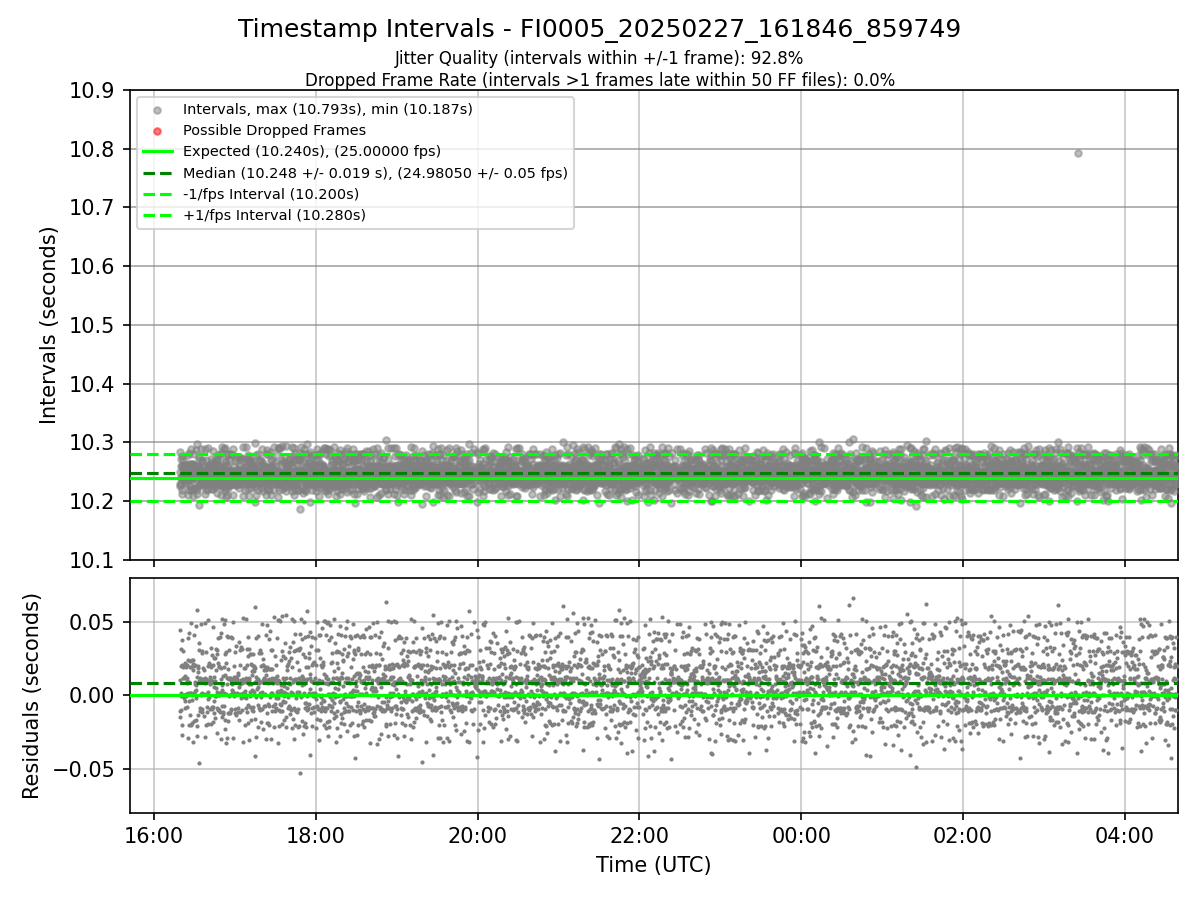Click legend entry 'Intervals, max (10.793s), min (10.187s)'
Viewport: 1200px width, 900px height.
(328, 109)
